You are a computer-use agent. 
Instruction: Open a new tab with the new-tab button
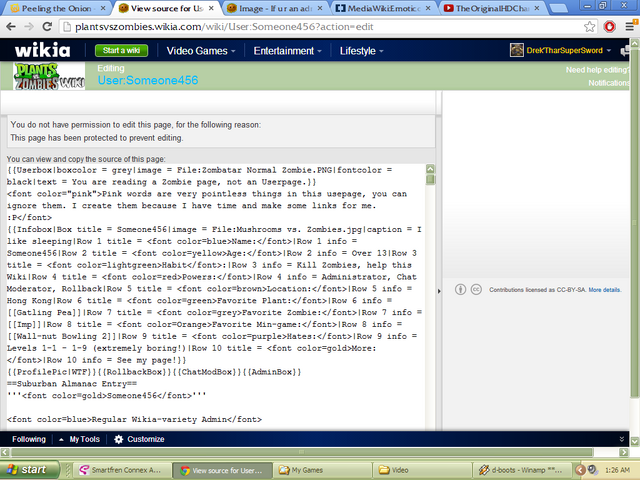558,8
